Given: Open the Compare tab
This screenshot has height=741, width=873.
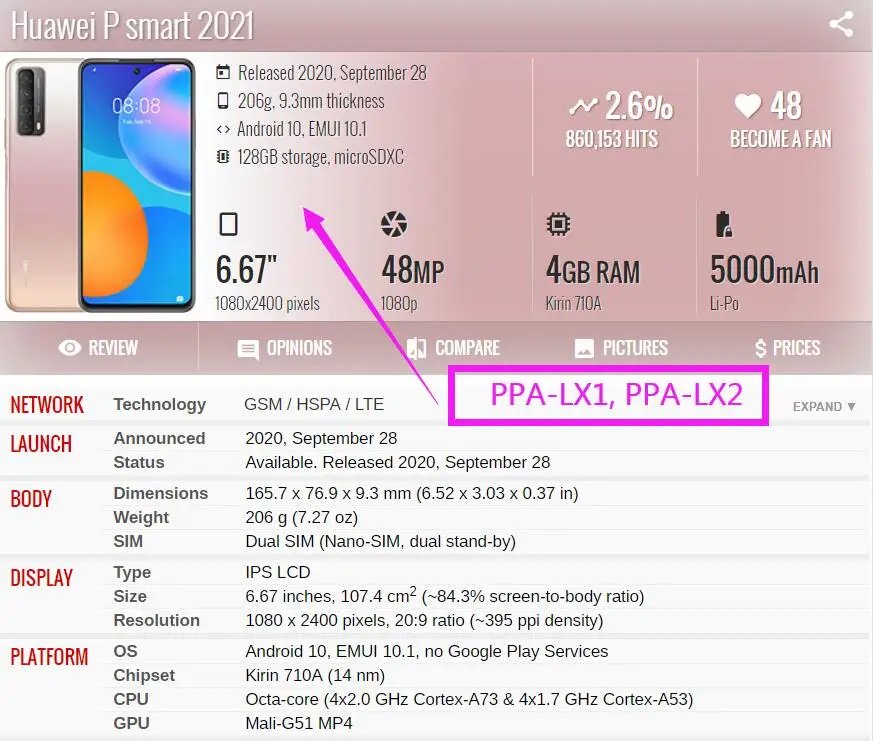Looking at the screenshot, I should point(453,349).
